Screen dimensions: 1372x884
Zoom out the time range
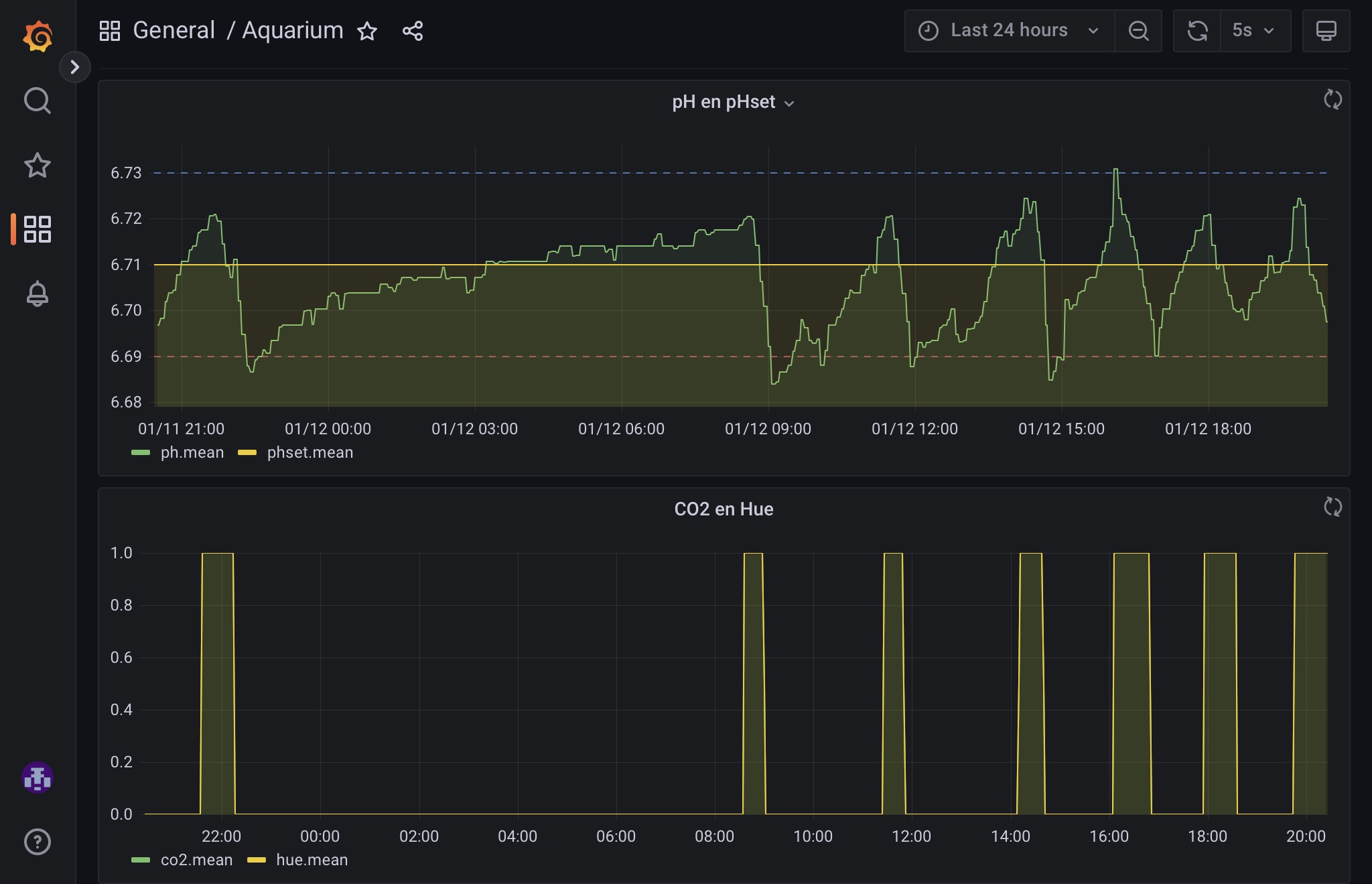[x=1138, y=31]
